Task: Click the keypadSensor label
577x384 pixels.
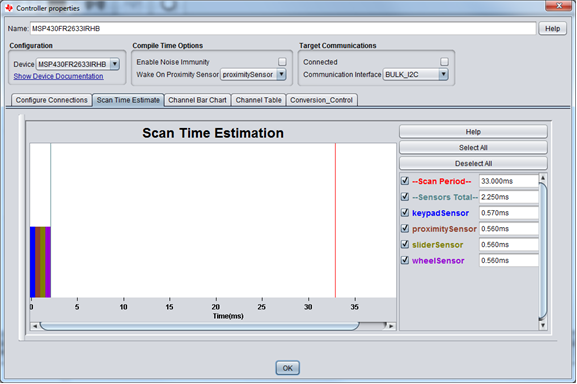Action: point(440,213)
